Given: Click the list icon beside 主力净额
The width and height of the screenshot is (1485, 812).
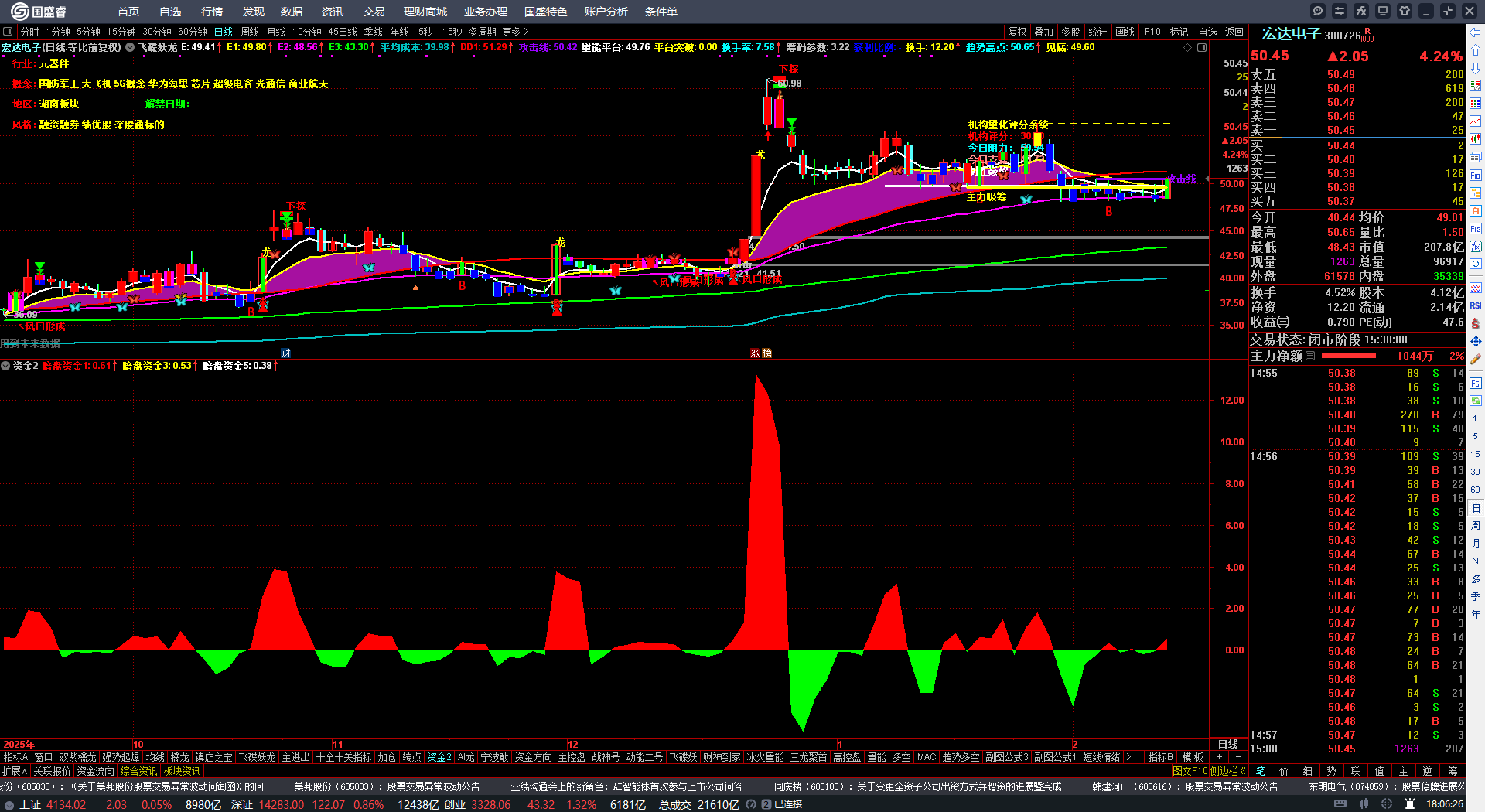Looking at the screenshot, I should [1310, 356].
